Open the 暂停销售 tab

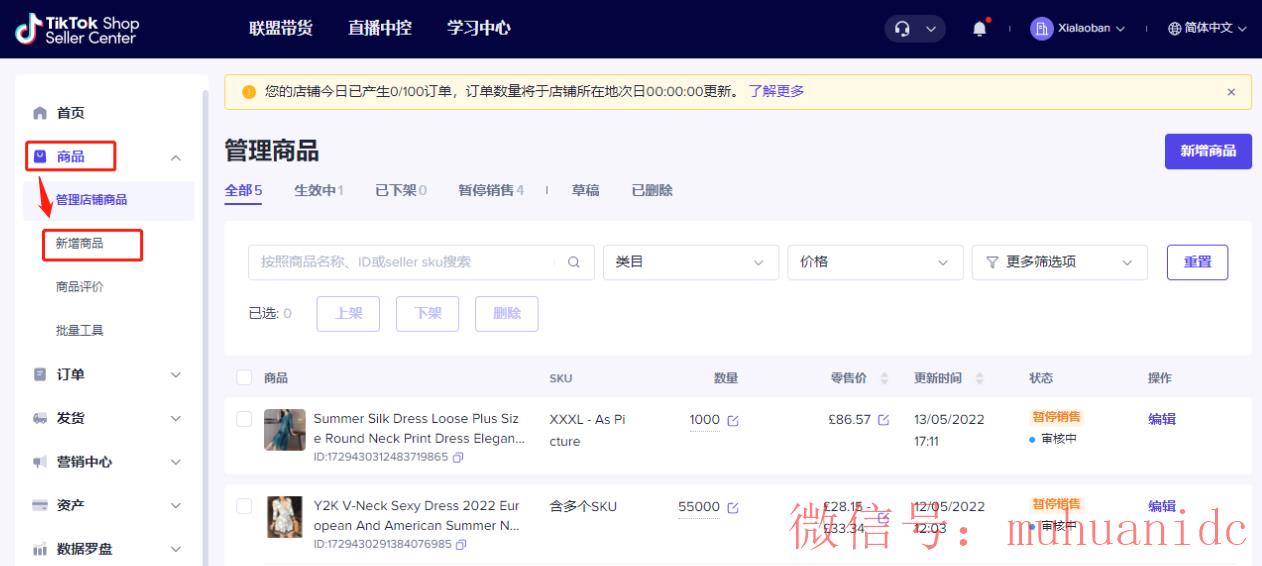(490, 190)
